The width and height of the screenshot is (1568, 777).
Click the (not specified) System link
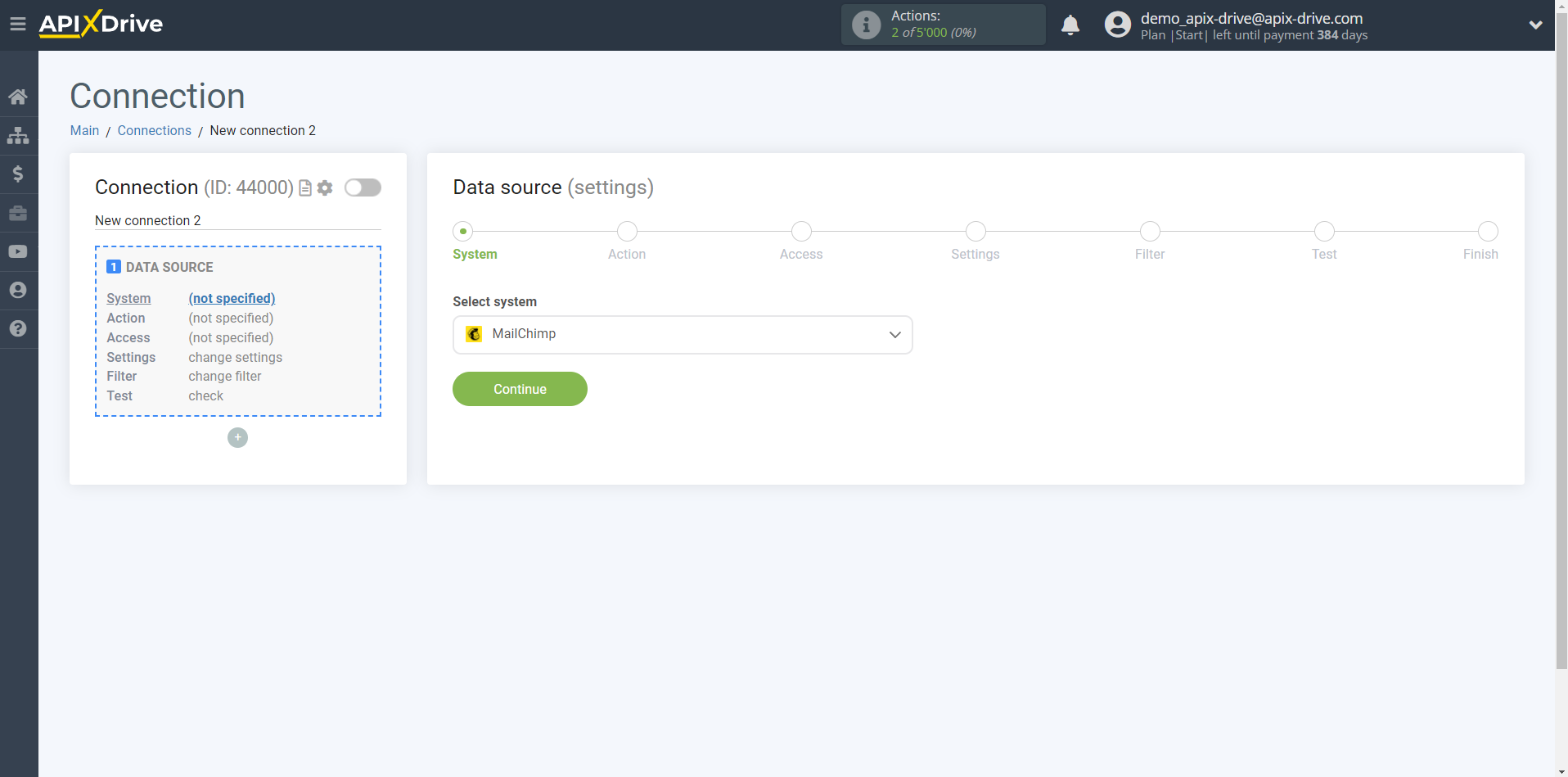click(x=232, y=298)
